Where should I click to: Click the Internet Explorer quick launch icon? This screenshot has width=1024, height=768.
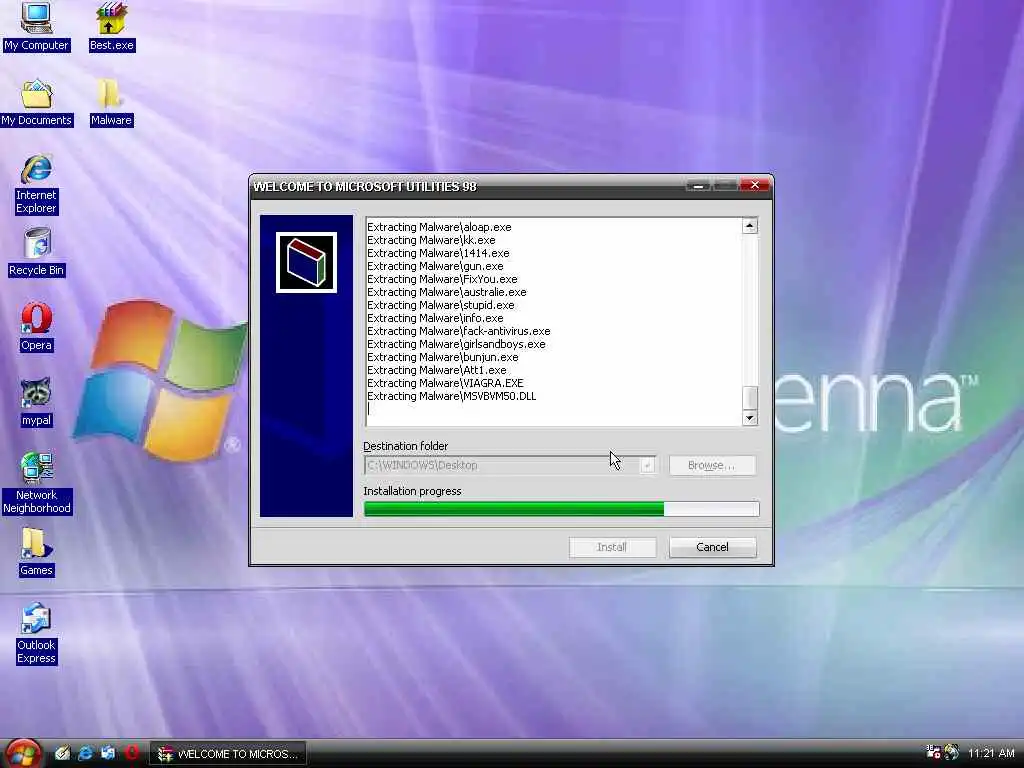coord(85,754)
